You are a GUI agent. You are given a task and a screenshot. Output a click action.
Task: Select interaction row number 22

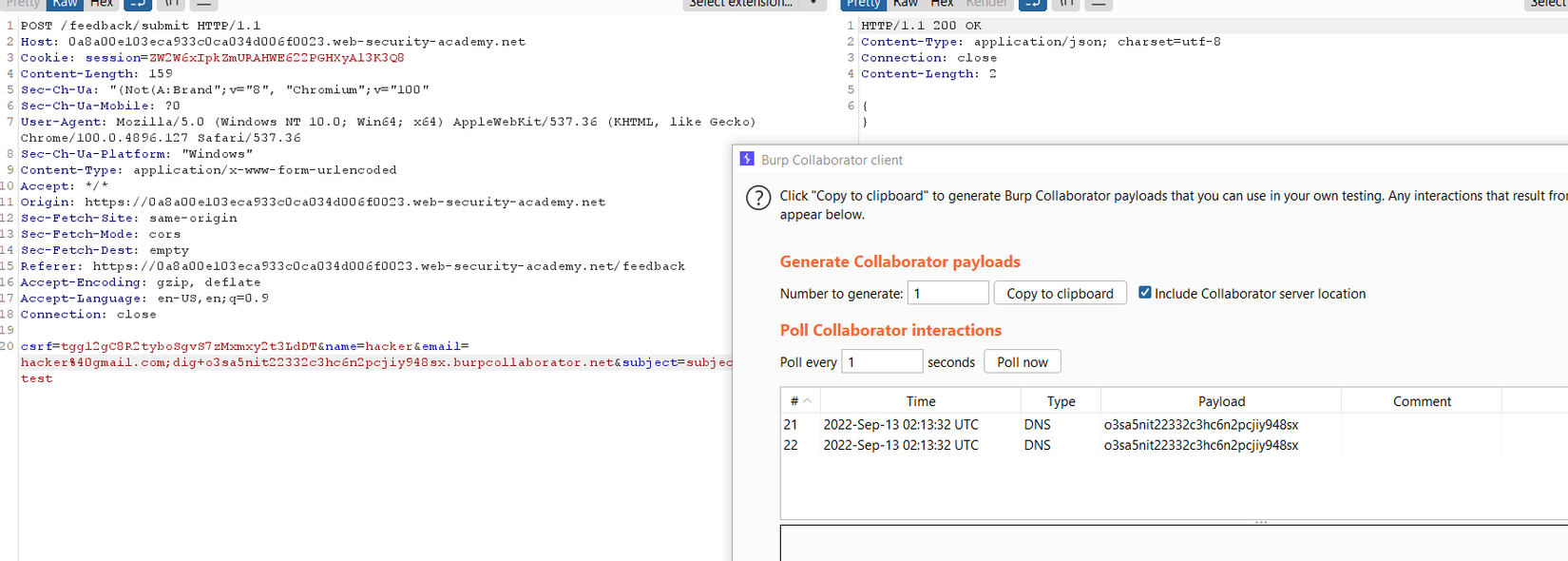pos(1174,445)
